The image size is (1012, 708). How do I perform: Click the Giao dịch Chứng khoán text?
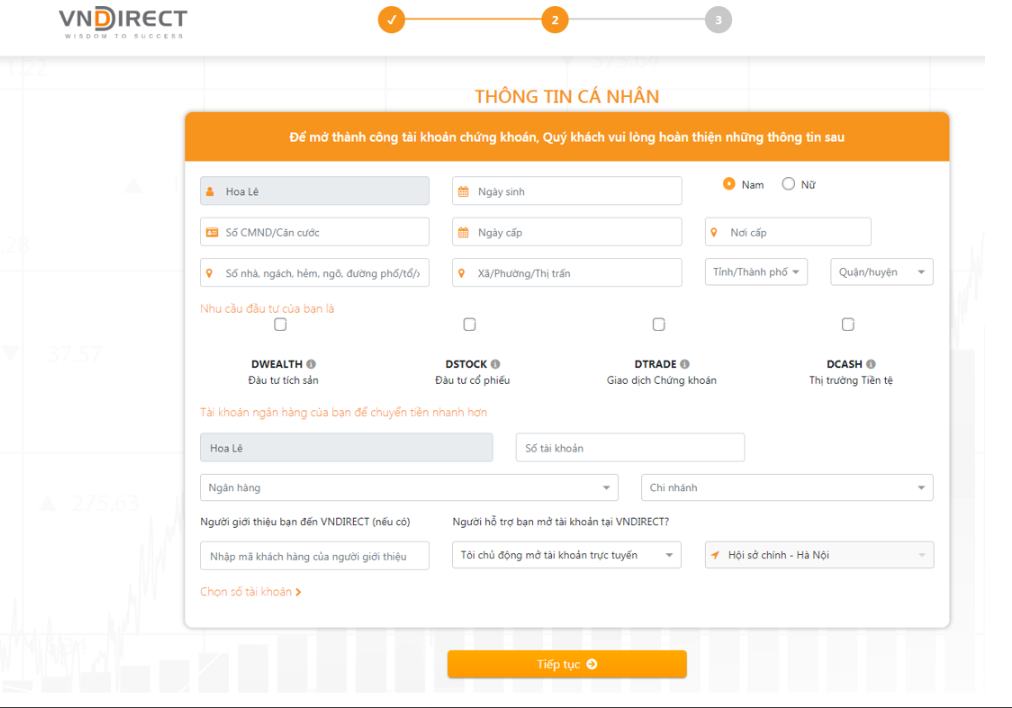[x=662, y=380]
